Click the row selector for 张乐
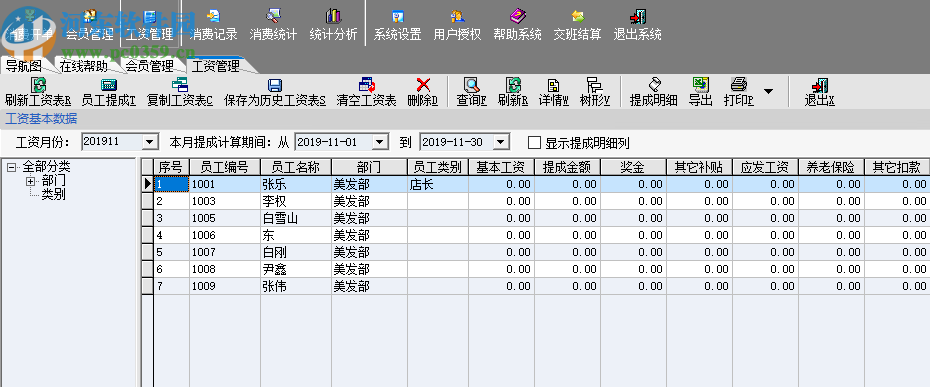930x387 pixels. click(148, 184)
